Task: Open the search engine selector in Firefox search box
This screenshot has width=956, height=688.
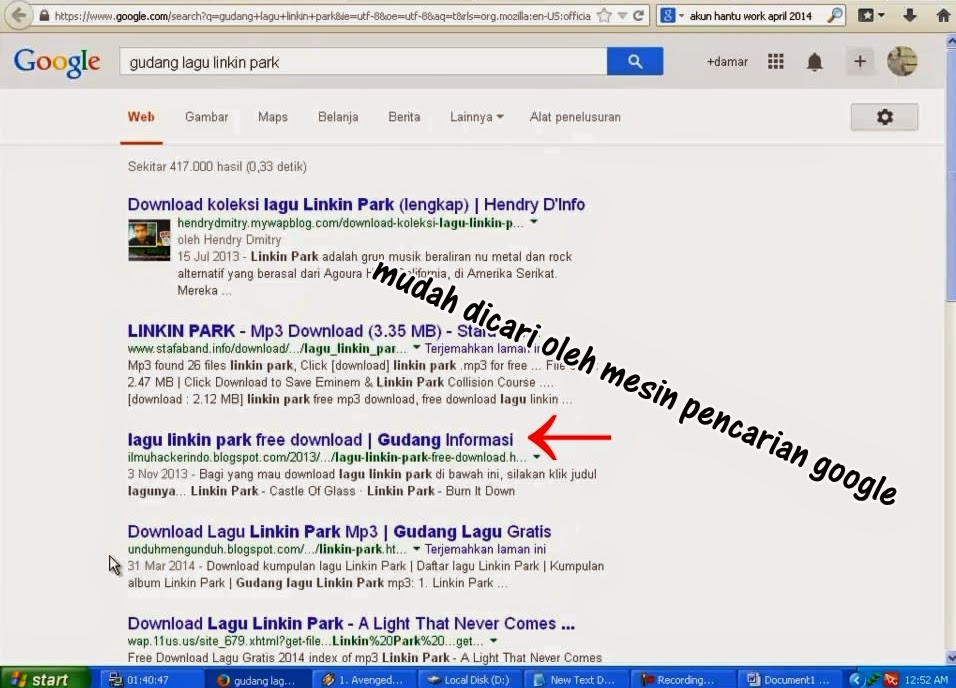Action: point(671,16)
